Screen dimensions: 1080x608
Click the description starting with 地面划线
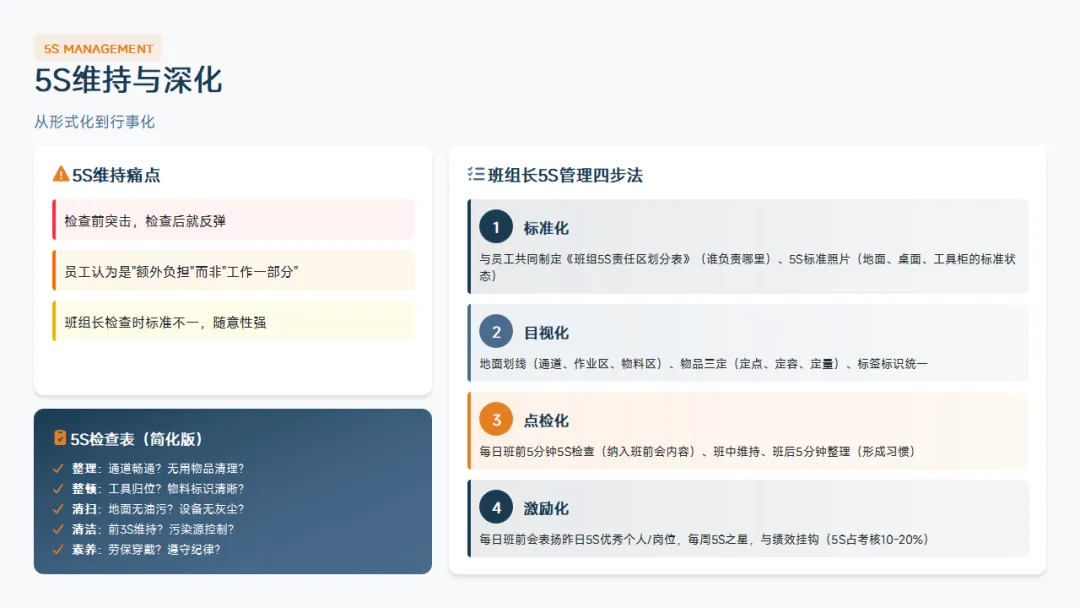tap(703, 364)
